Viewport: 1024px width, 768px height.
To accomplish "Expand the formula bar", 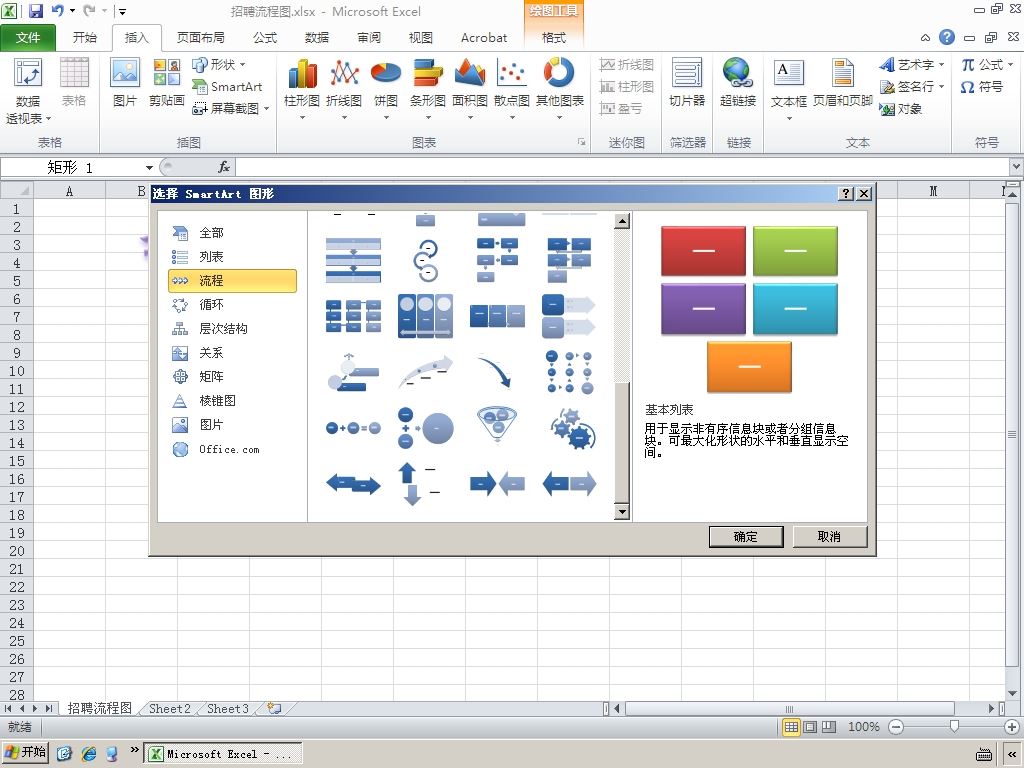I will pos(1016,167).
